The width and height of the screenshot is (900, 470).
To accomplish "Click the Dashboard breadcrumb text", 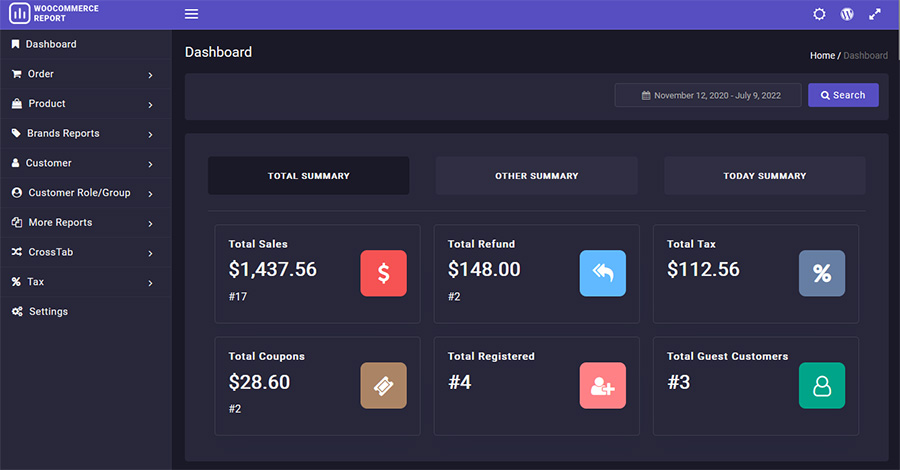I will [x=865, y=56].
